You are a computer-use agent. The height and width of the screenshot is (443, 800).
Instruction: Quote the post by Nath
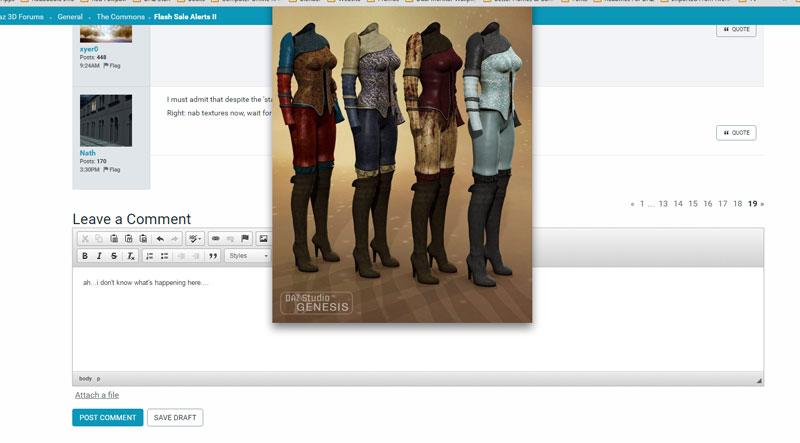point(736,133)
